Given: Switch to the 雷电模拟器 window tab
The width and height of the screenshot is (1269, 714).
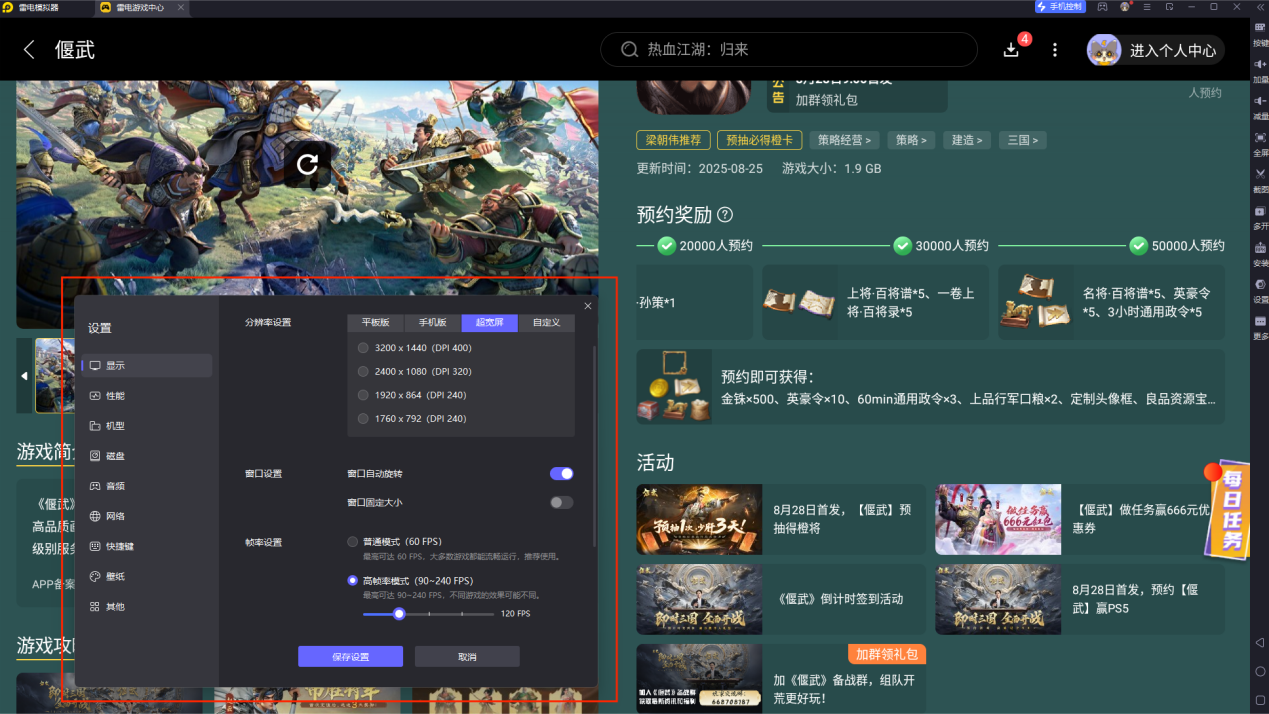Looking at the screenshot, I should click(45, 7).
